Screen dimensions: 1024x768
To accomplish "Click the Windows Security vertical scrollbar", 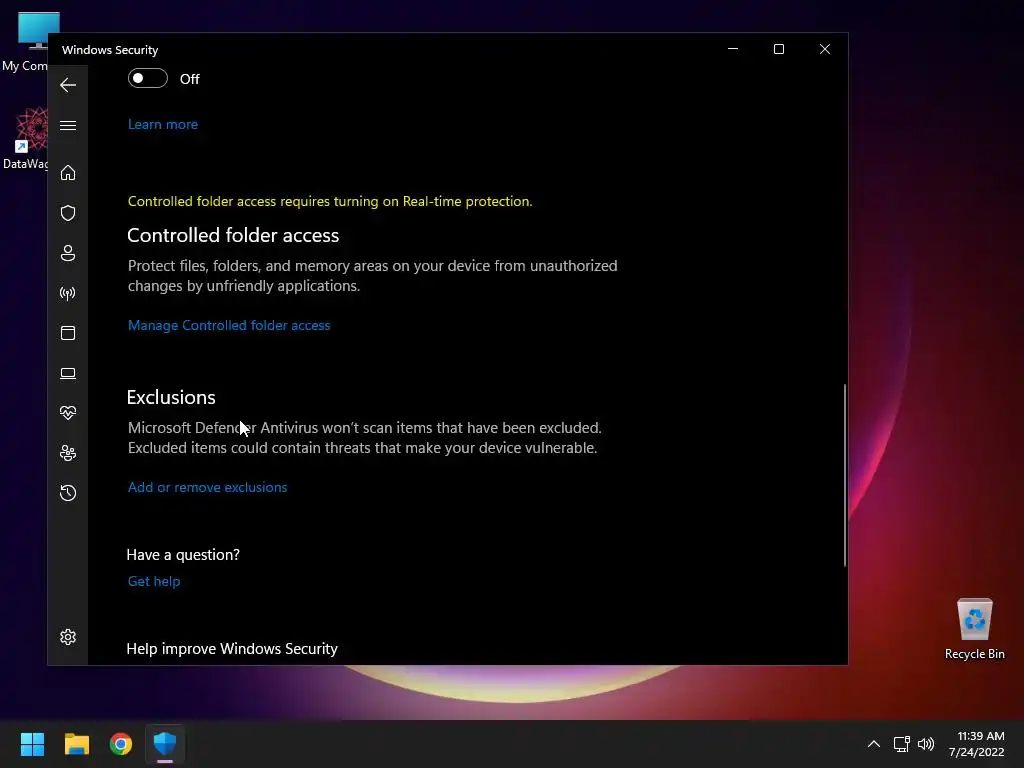I will [x=844, y=475].
